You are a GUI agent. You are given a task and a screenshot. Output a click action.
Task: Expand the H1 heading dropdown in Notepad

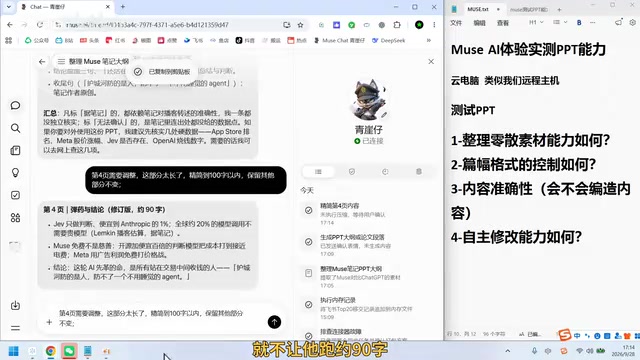click(x=536, y=22)
